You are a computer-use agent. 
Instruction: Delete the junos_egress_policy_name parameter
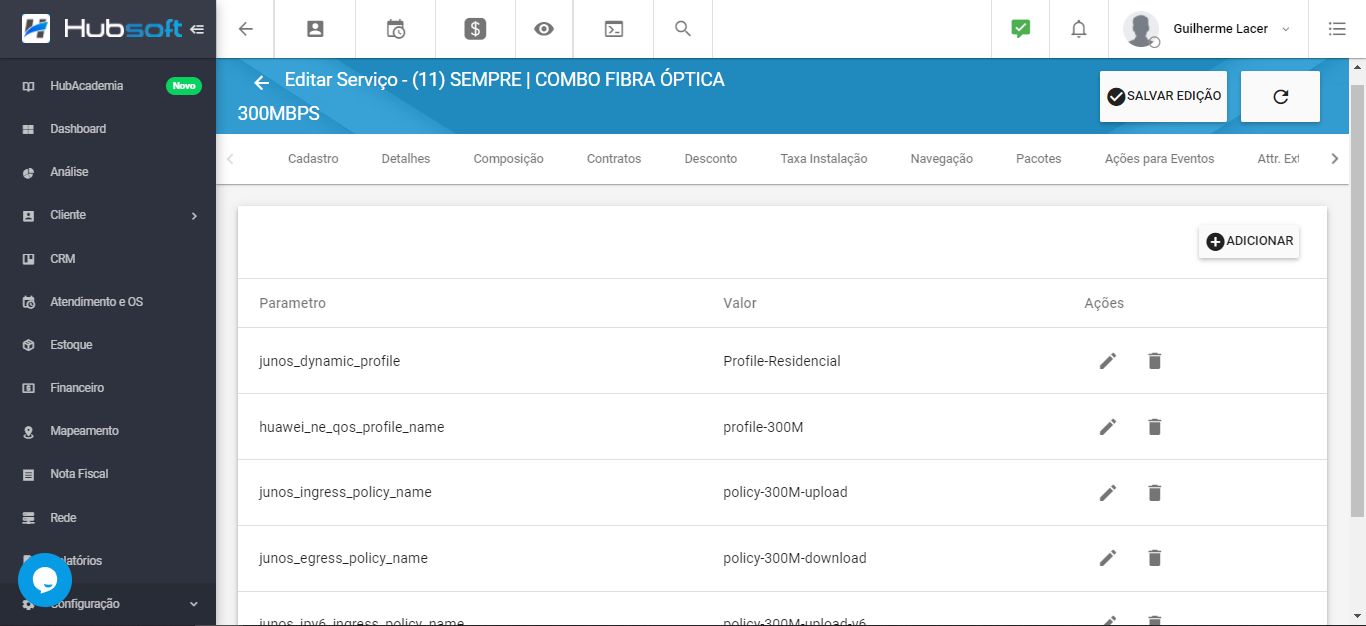pyautogui.click(x=1155, y=558)
